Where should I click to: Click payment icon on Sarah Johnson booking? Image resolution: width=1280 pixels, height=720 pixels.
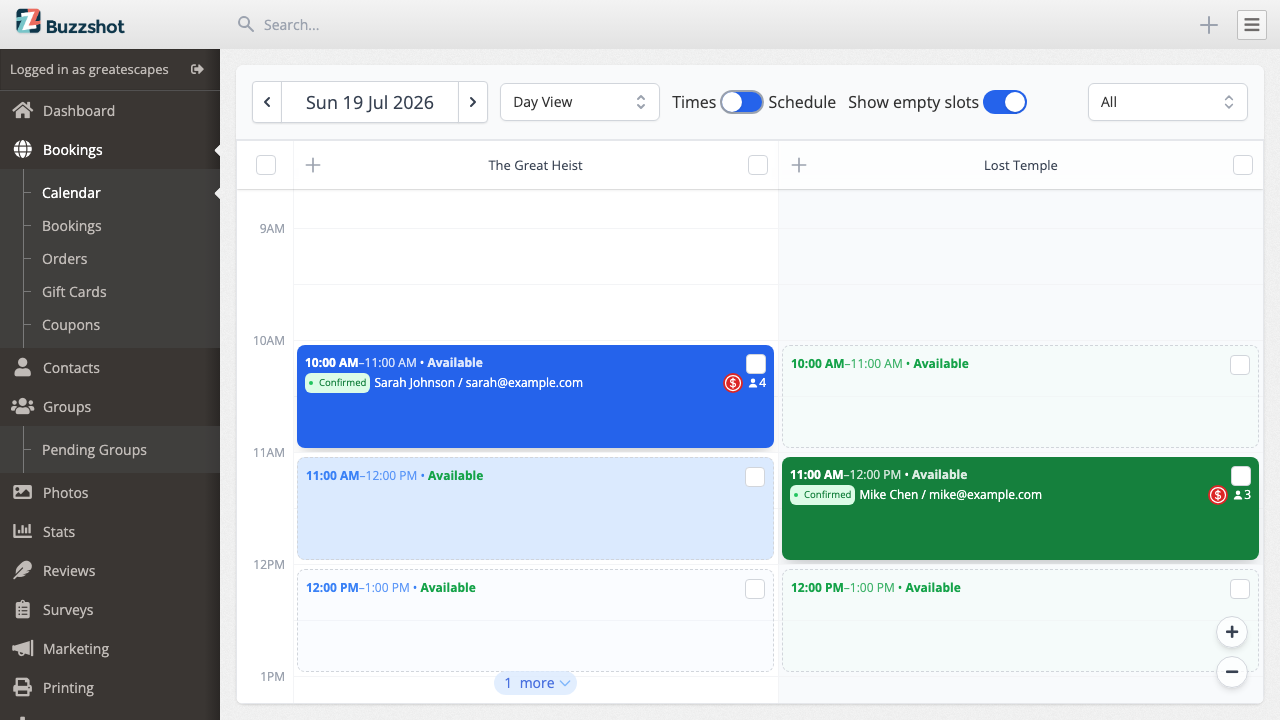click(x=733, y=383)
